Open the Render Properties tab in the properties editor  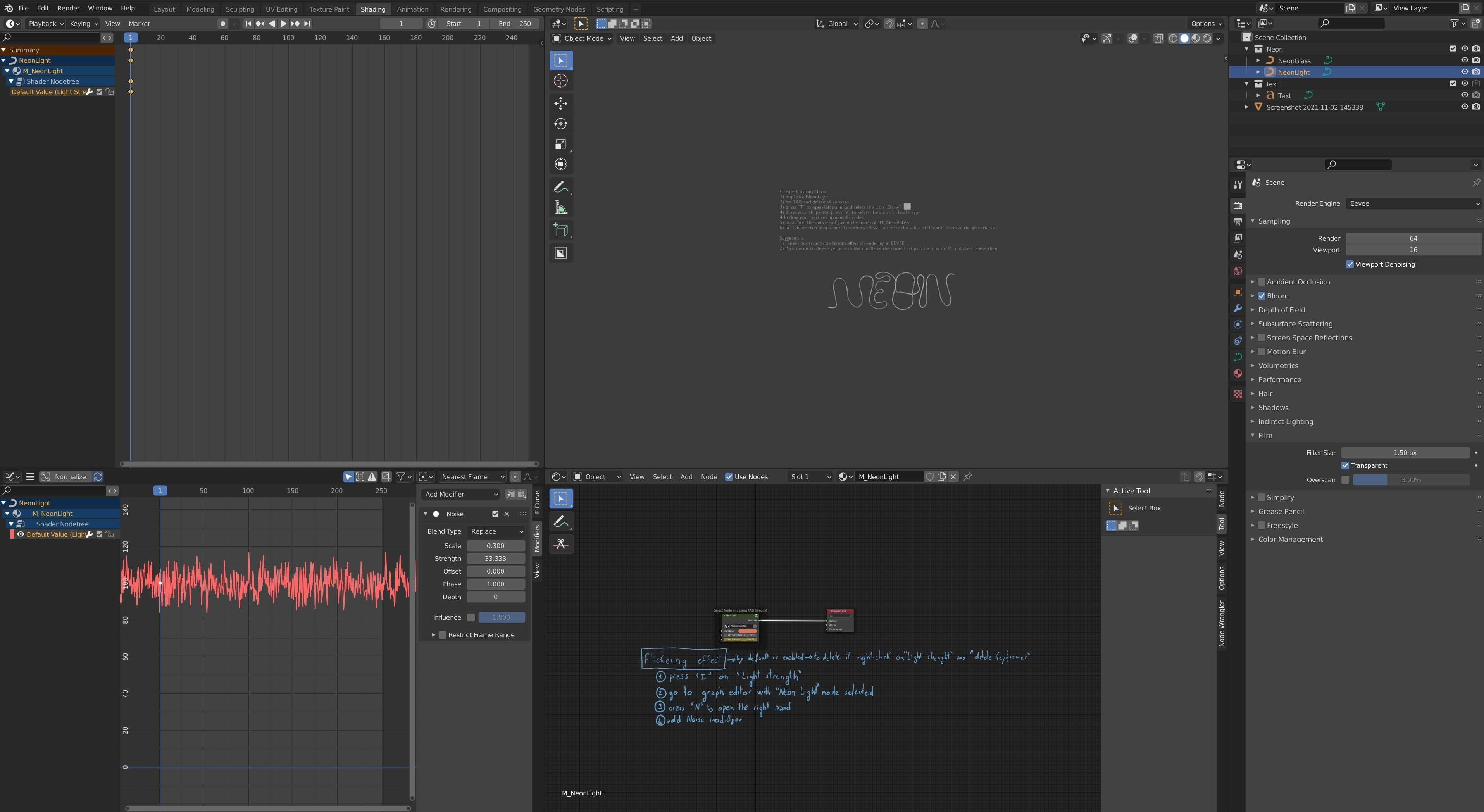point(1238,205)
